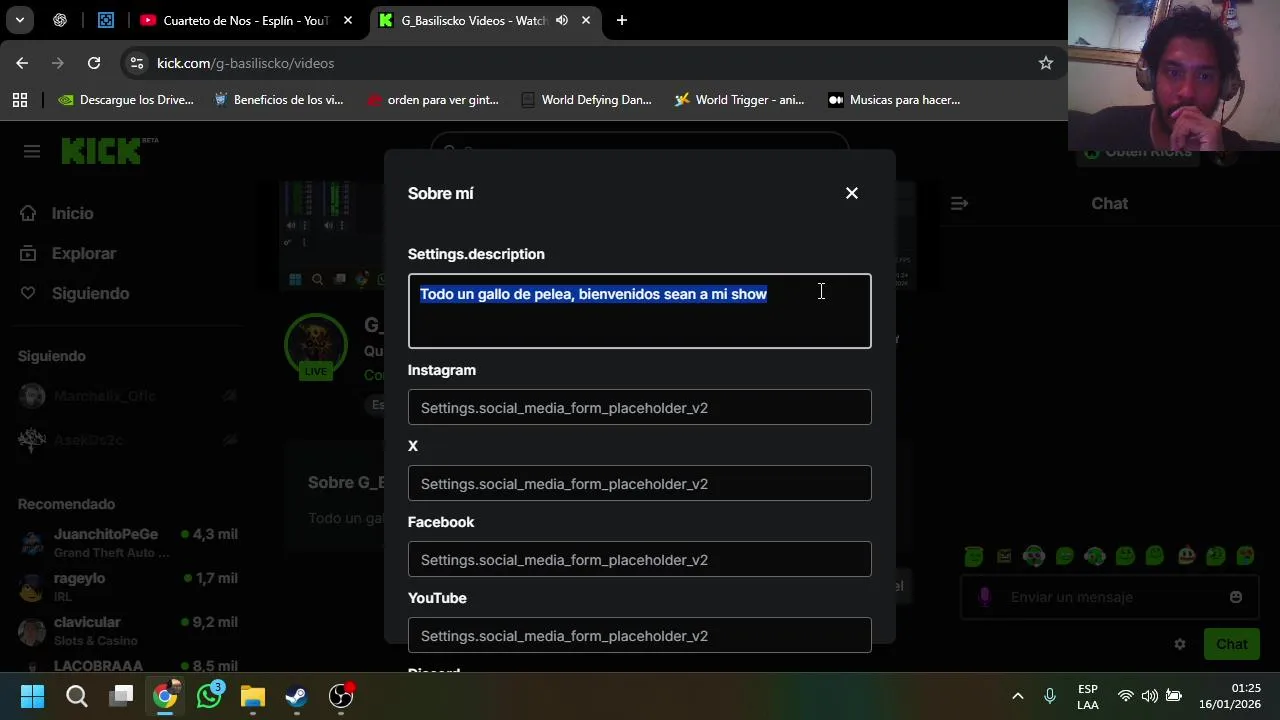Screen dimensions: 1280x720
Task: Open World Trigger - ani... bookmark
Action: point(740,100)
